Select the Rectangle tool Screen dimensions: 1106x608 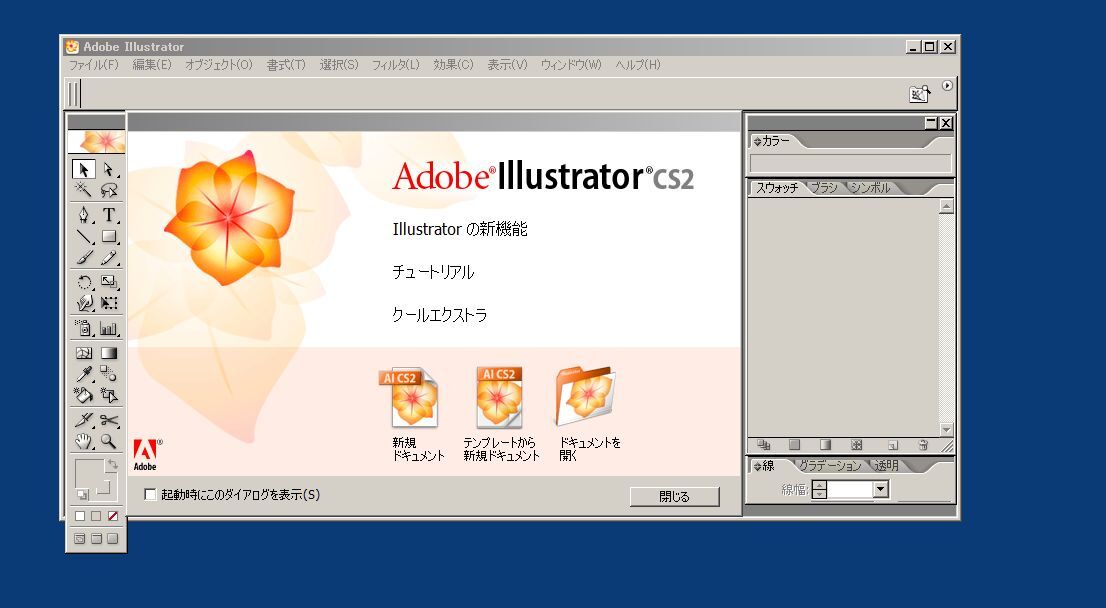[109, 236]
